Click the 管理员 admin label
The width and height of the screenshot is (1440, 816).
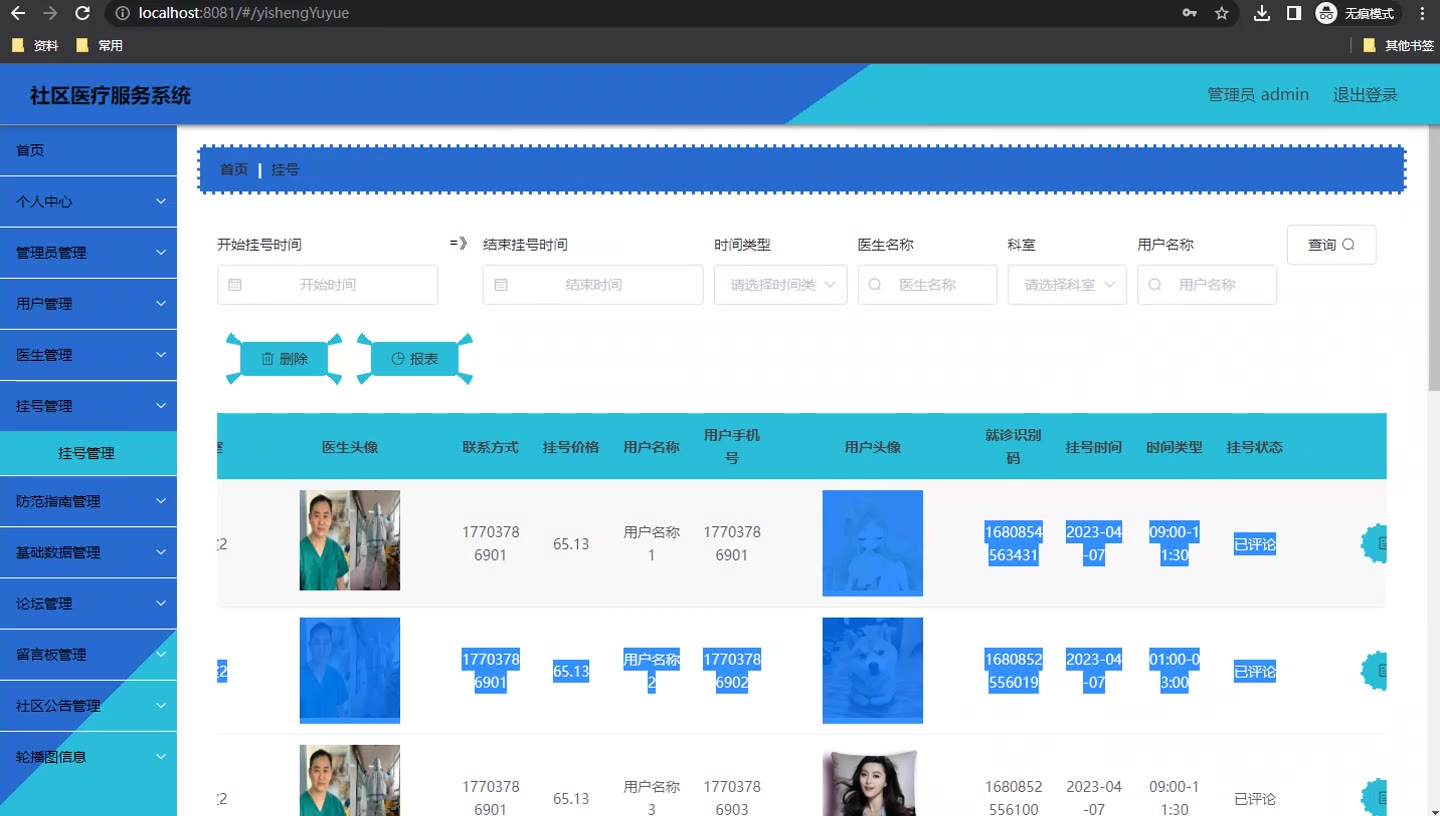1258,95
